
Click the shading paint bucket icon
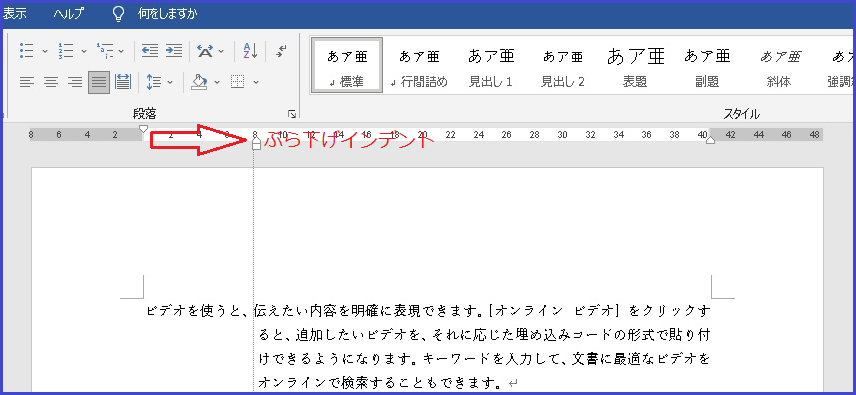pyautogui.click(x=199, y=82)
